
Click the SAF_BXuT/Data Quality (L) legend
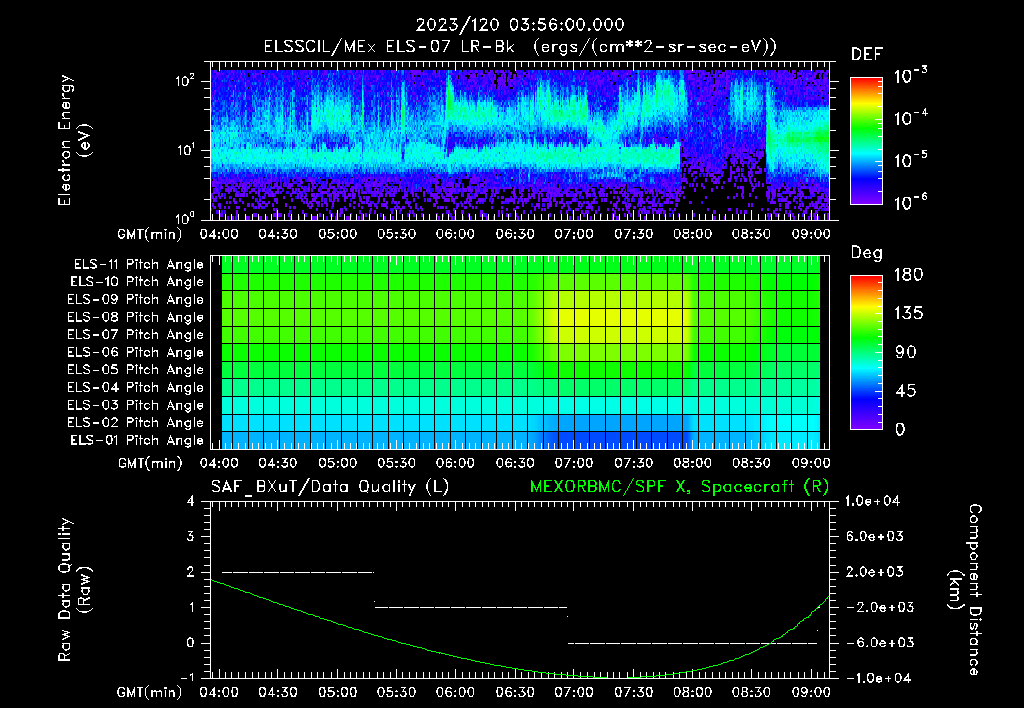(330, 487)
